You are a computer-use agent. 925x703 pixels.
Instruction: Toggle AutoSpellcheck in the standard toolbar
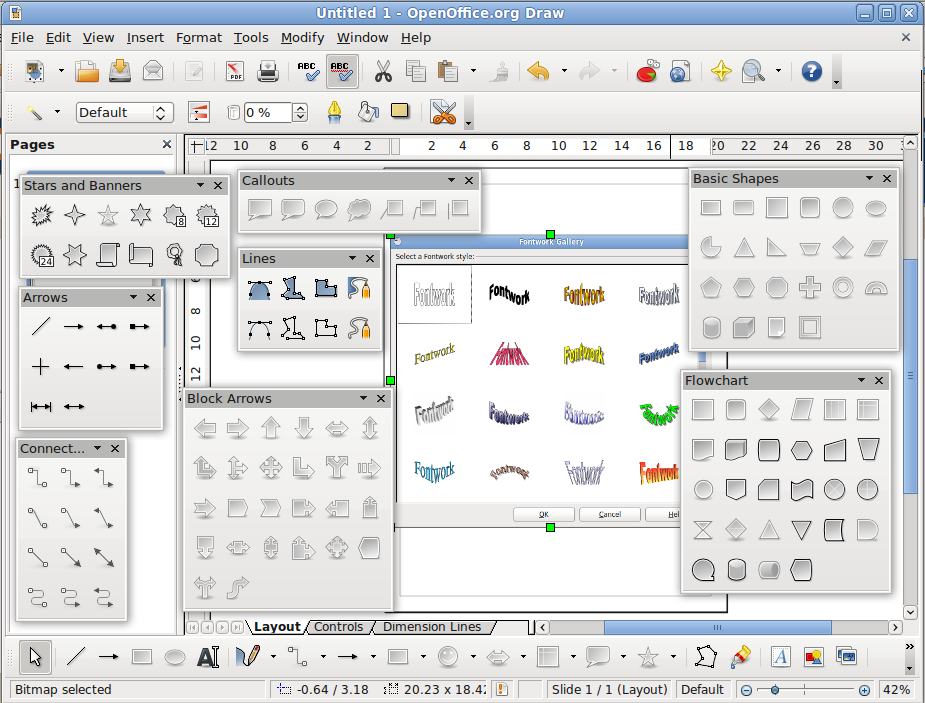pos(342,71)
